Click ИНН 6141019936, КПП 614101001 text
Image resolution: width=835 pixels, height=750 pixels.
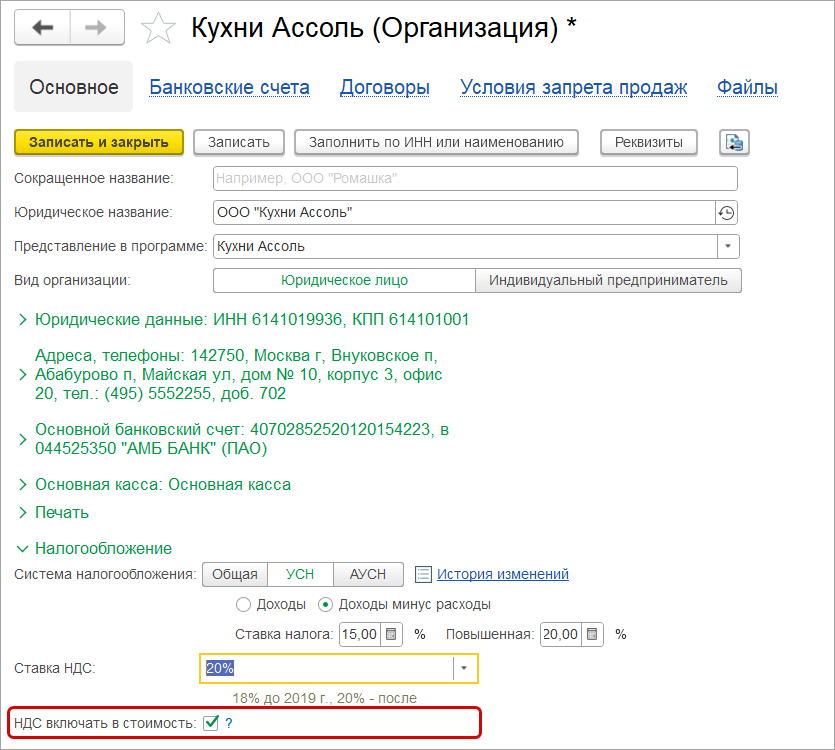(x=341, y=320)
